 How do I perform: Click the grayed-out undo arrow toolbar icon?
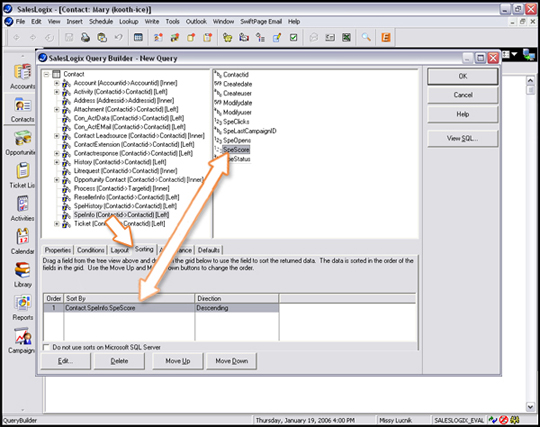pos(118,37)
